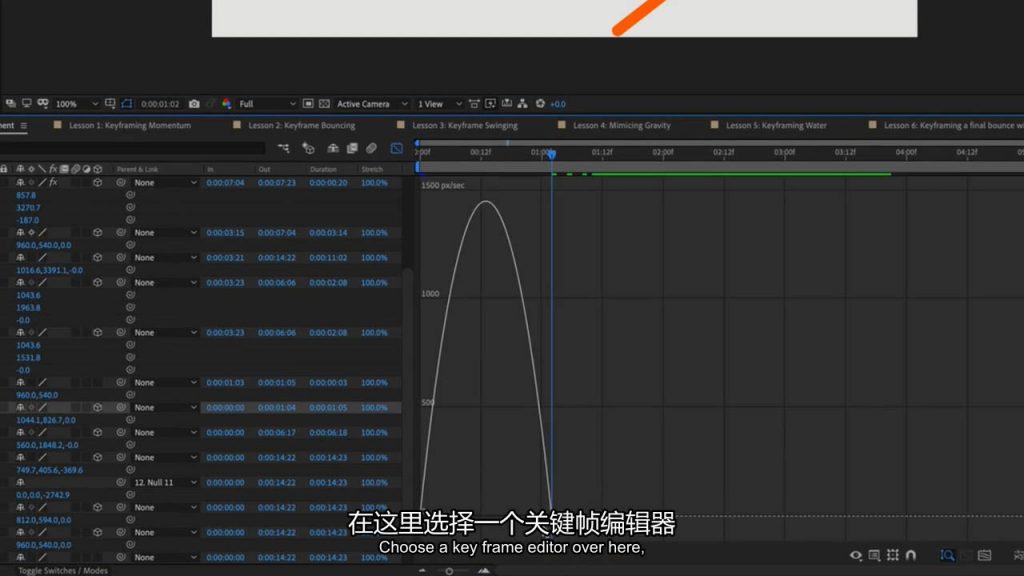The height and width of the screenshot is (576, 1024).
Task: Click the Parent & Link column header
Action: tap(138, 169)
